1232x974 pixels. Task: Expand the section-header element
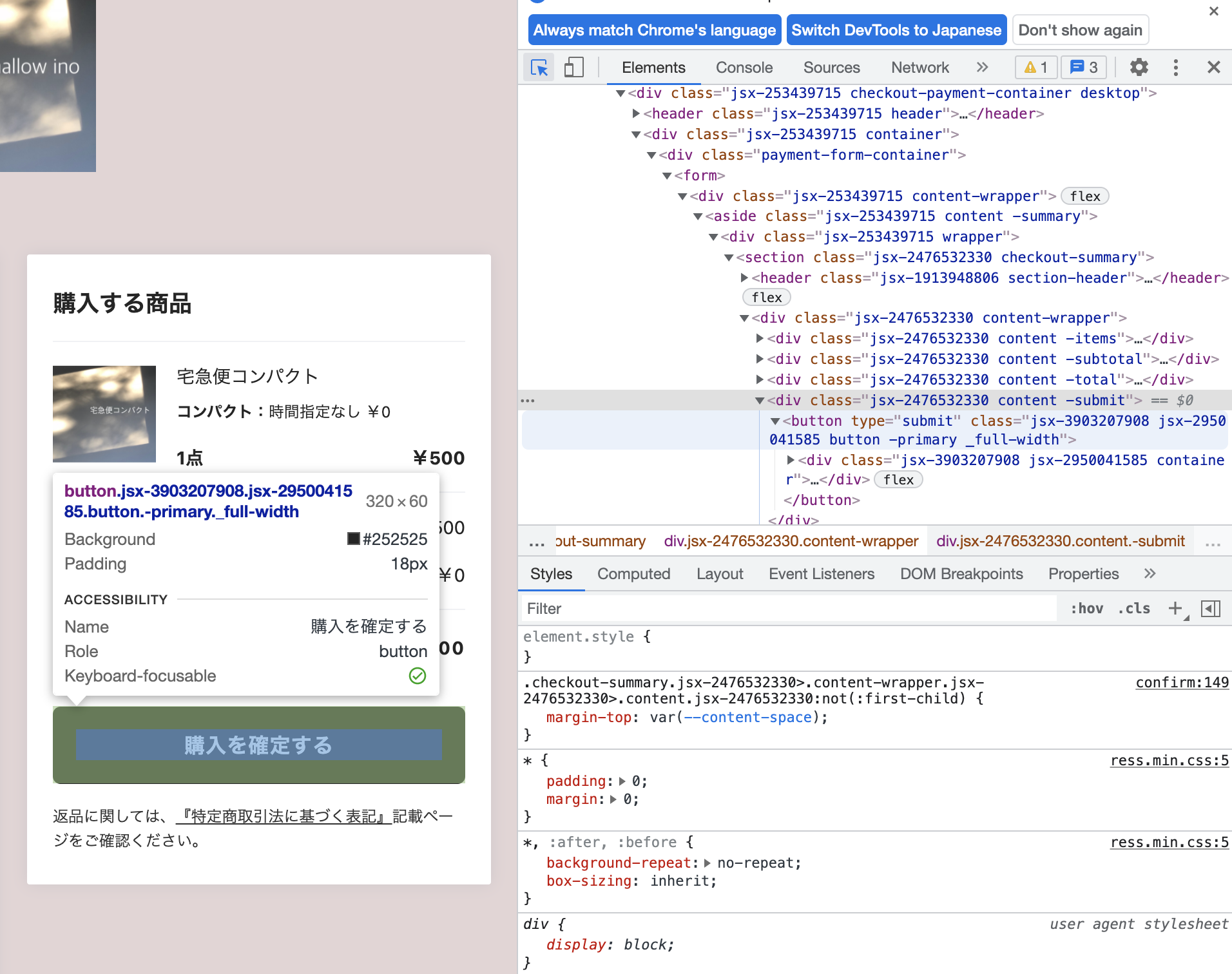tap(744, 278)
